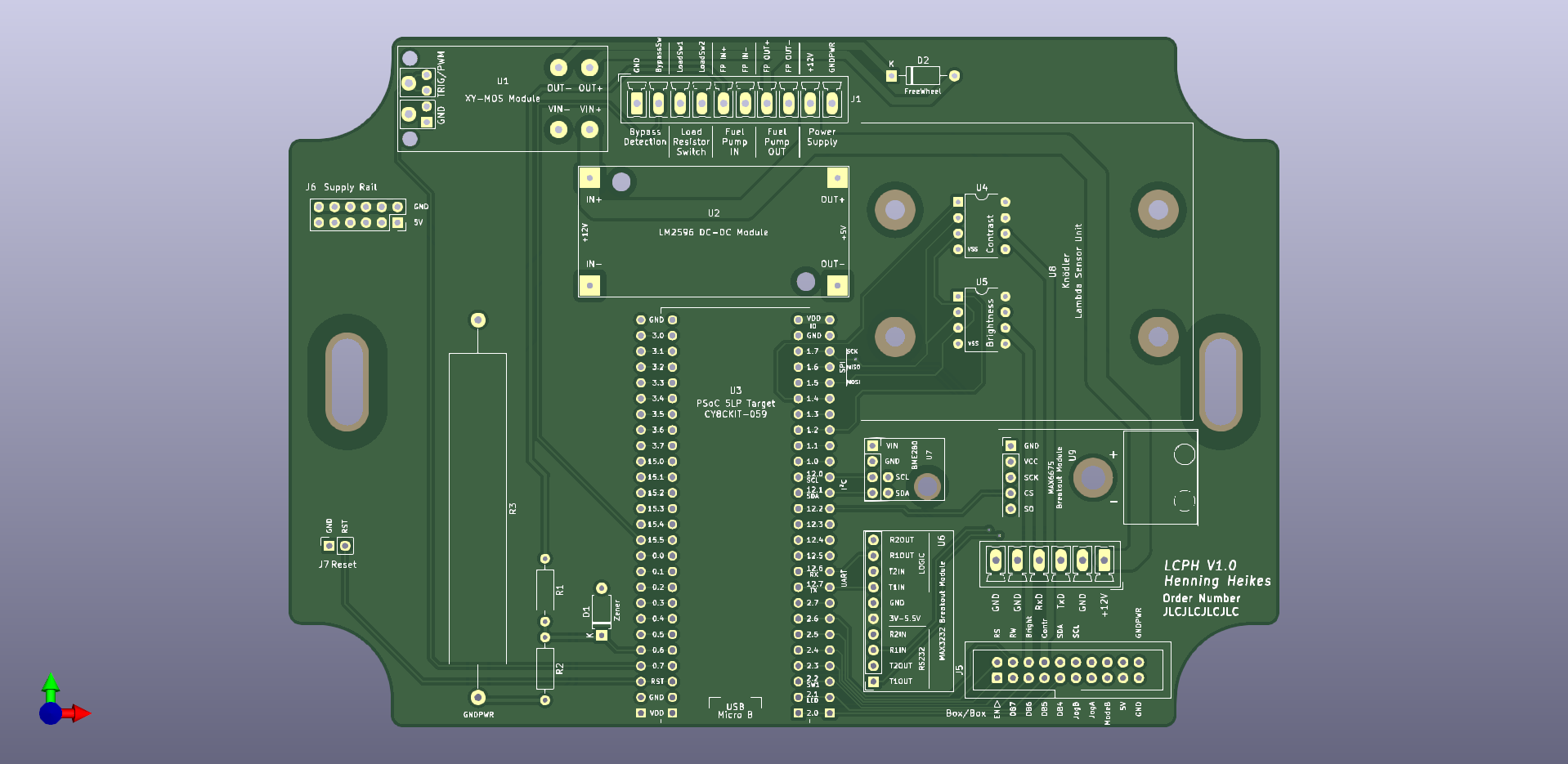1568x764 pixels.
Task: Click the blue sphere on the axis gizmo
Action: click(x=50, y=714)
